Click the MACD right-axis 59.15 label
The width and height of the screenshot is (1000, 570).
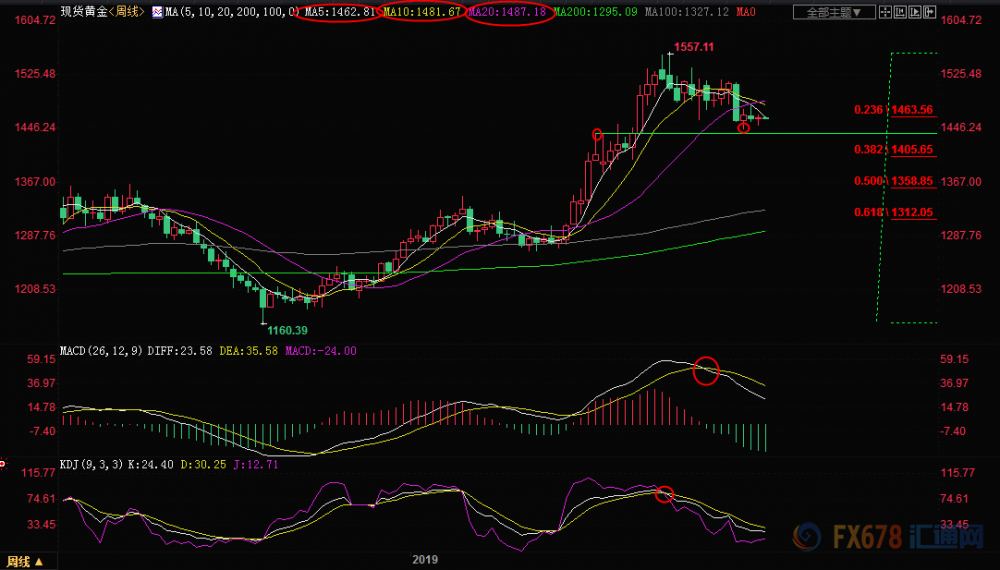tap(954, 360)
